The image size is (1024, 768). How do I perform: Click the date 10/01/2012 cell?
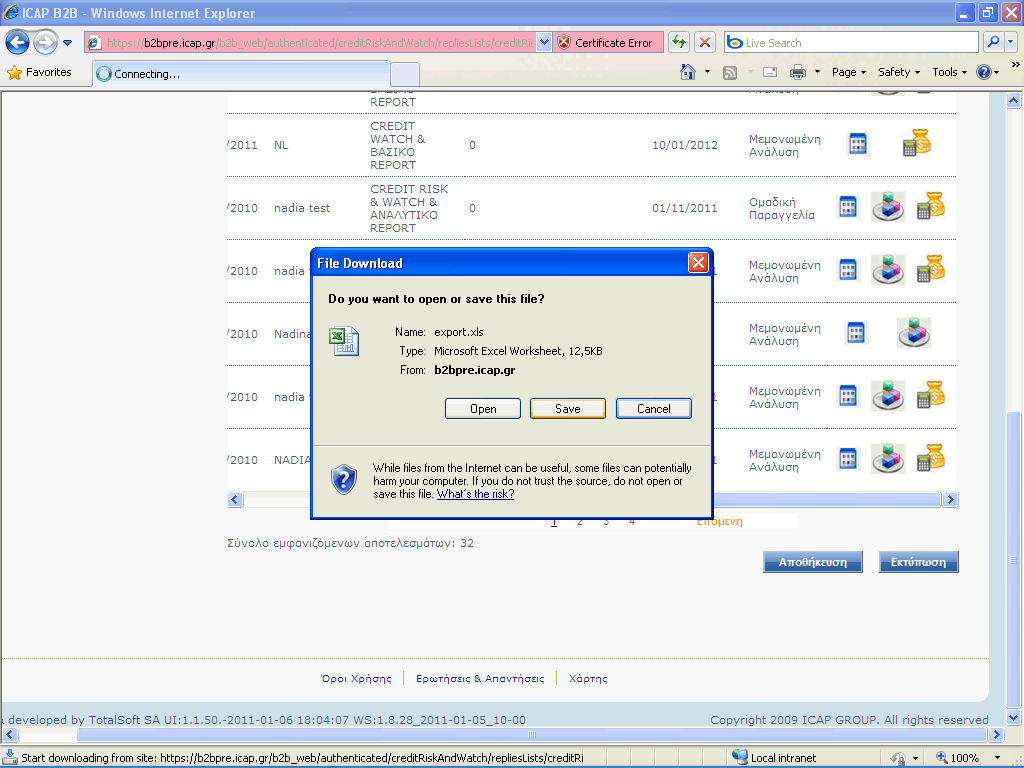coord(684,145)
